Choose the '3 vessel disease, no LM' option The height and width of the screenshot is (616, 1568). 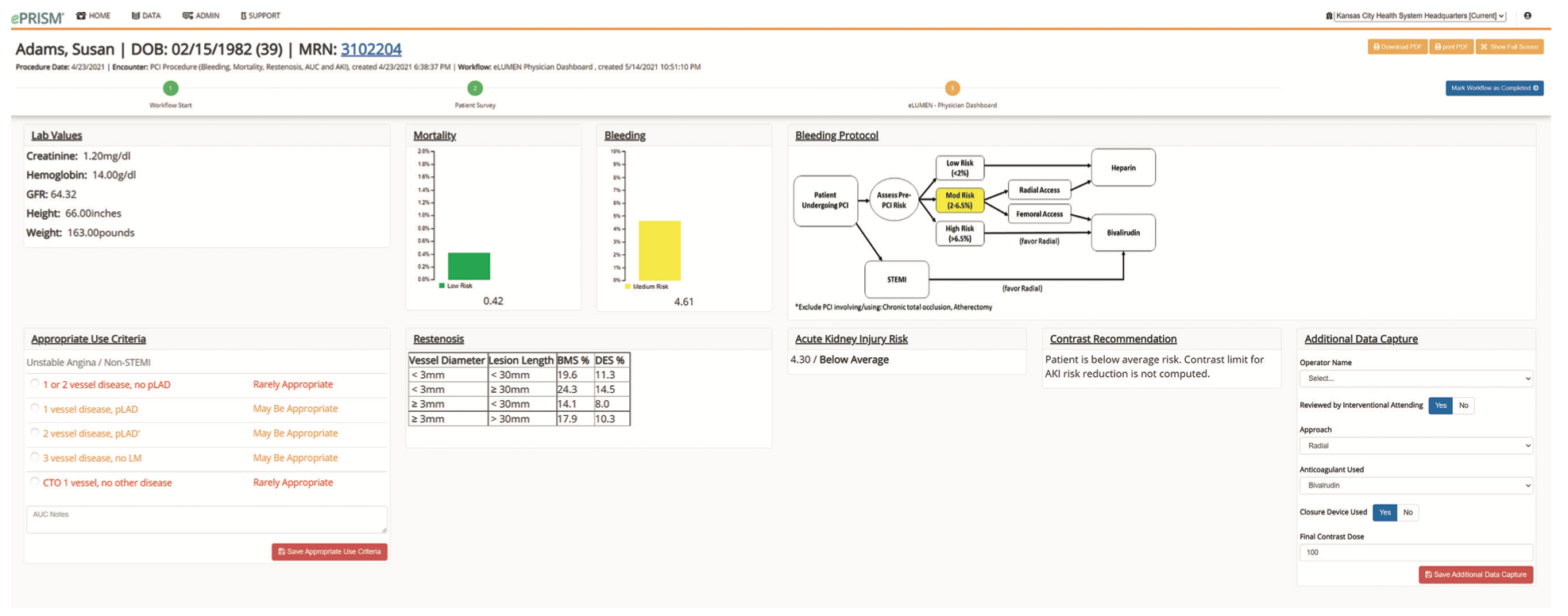[x=35, y=458]
